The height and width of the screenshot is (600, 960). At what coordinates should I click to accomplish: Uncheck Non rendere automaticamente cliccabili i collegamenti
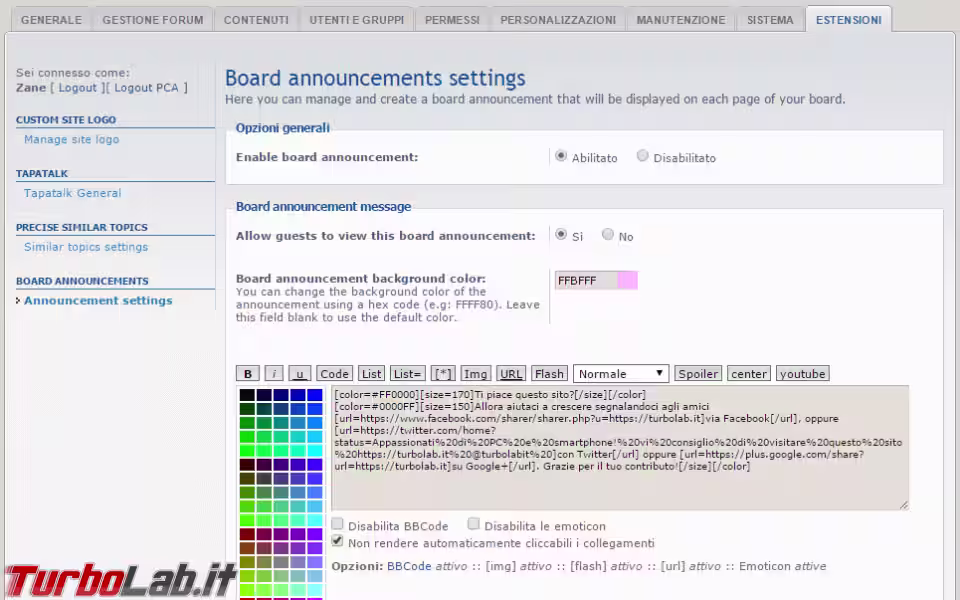[x=337, y=541]
